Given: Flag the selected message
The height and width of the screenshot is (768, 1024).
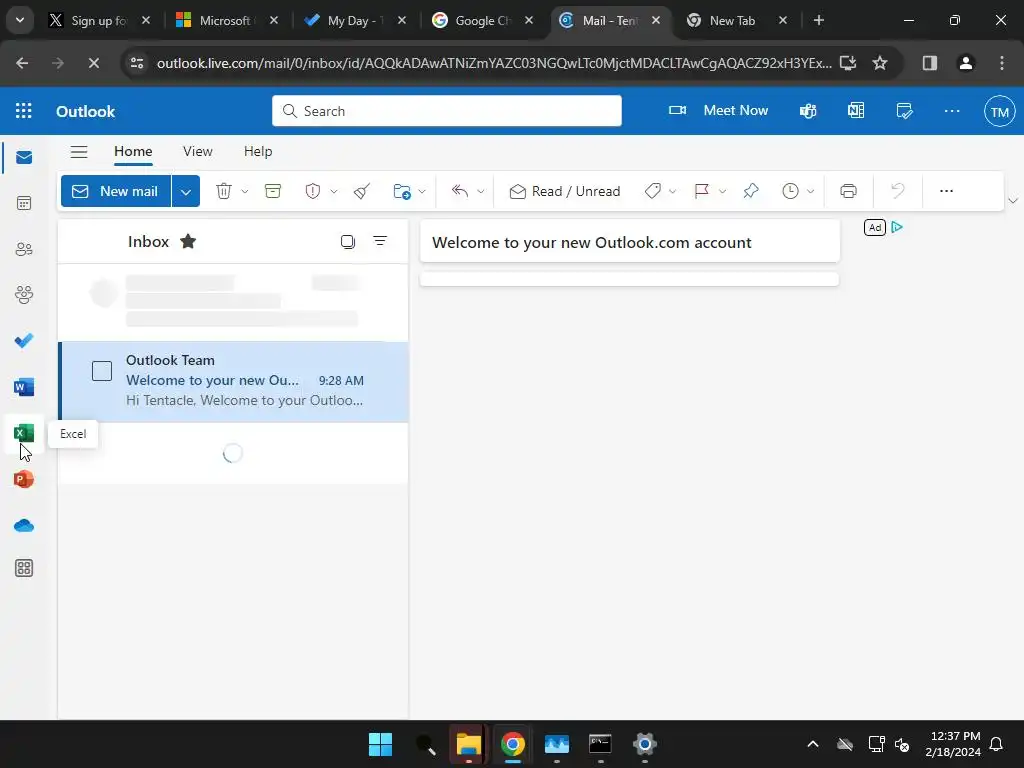Looking at the screenshot, I should (702, 191).
